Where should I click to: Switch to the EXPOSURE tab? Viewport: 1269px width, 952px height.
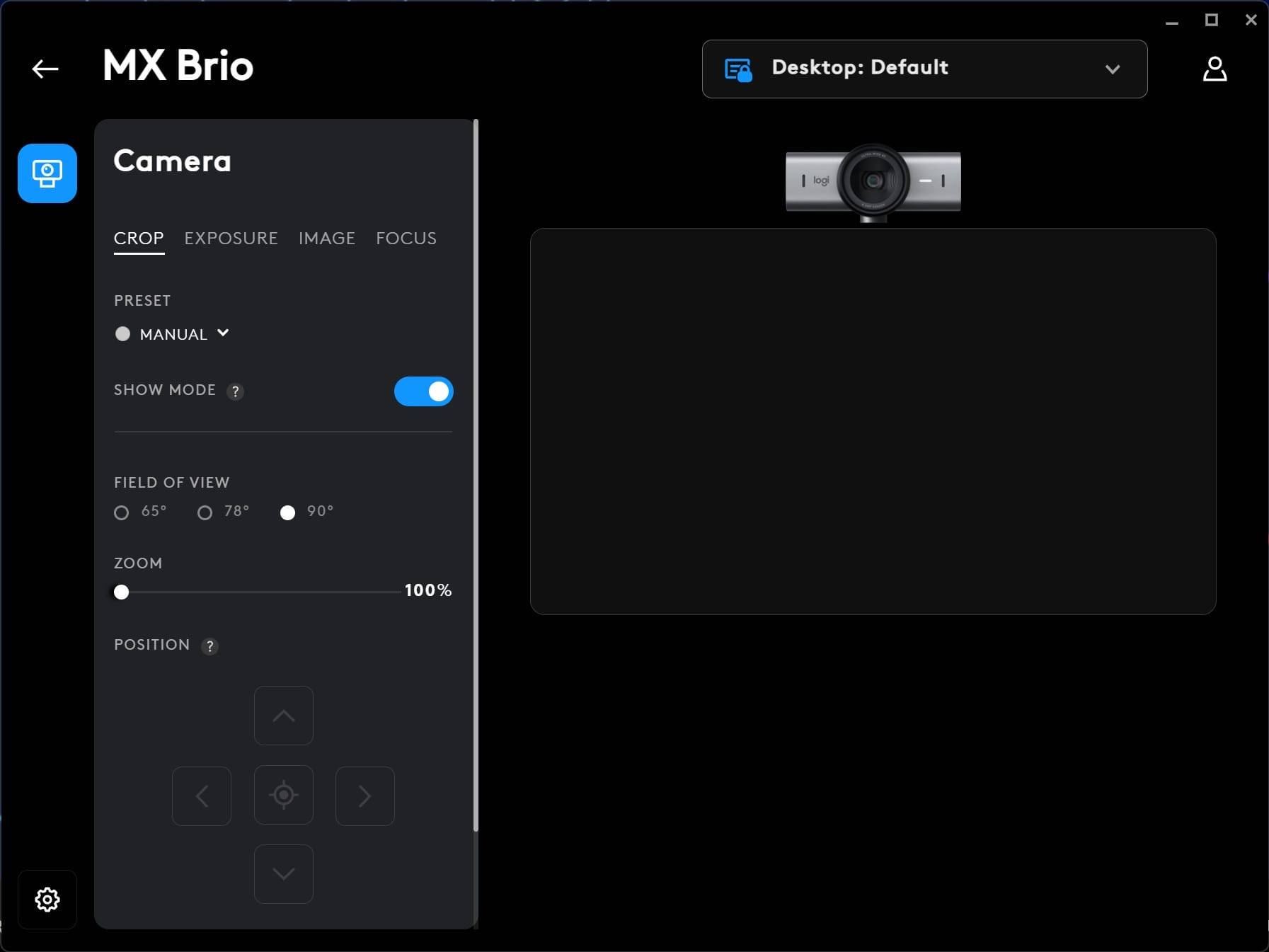pos(231,239)
